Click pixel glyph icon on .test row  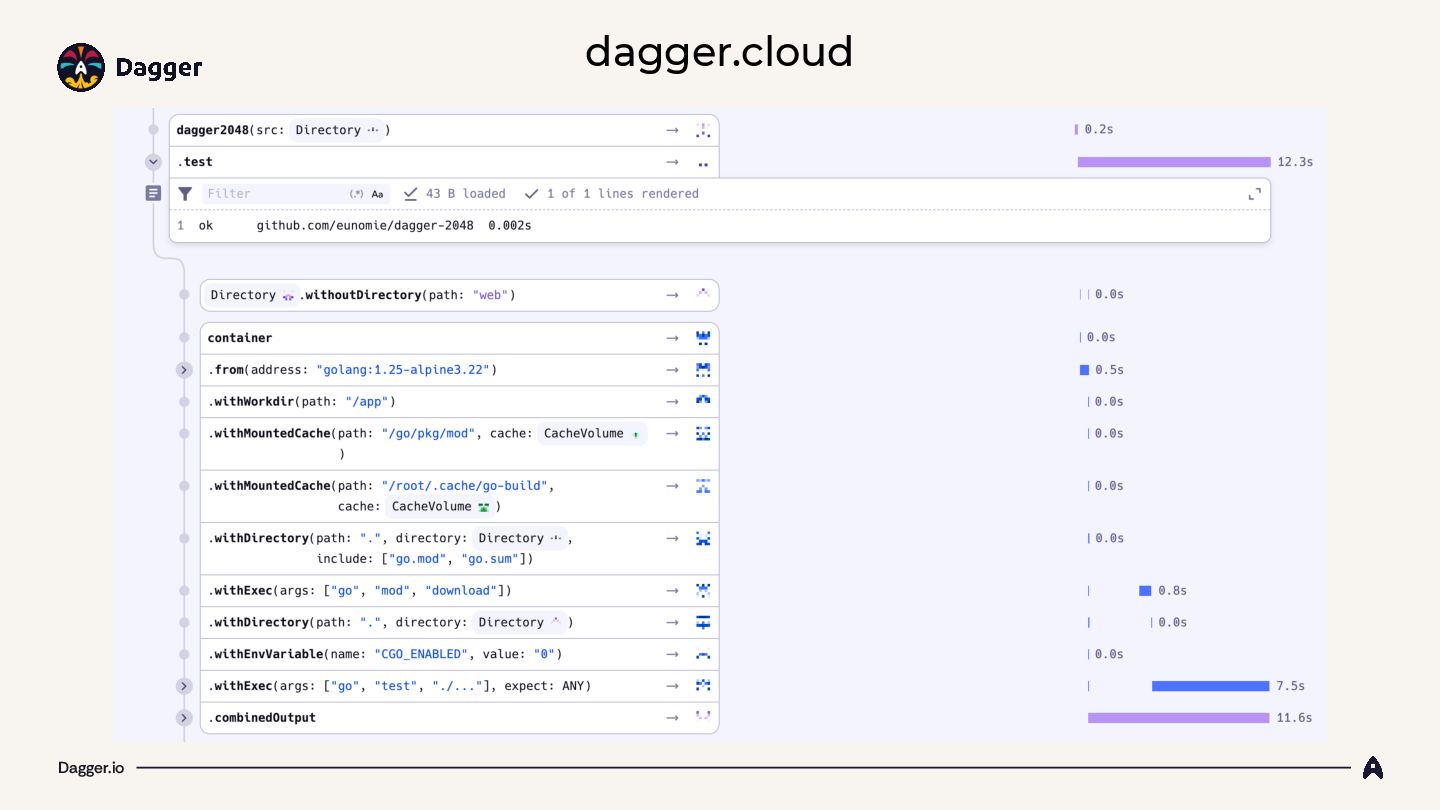point(703,163)
